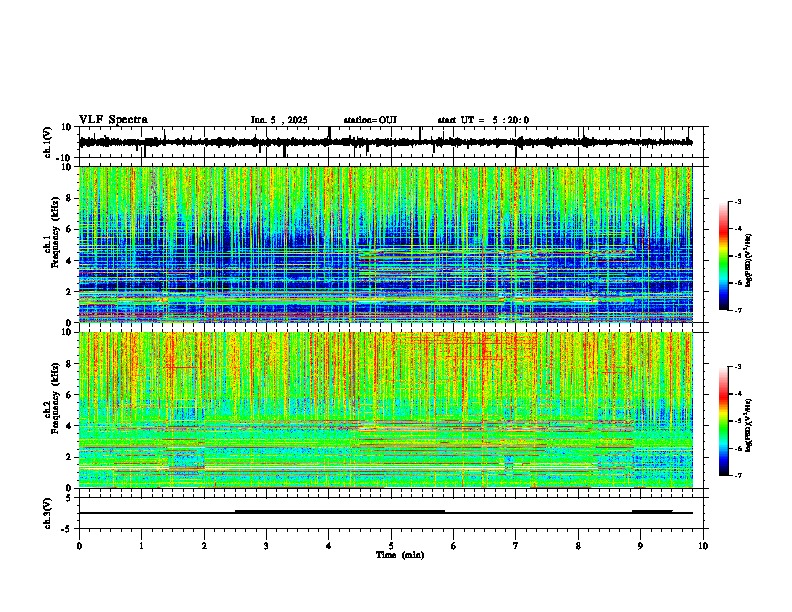792x612 pixels.
Task: Click the "-5" label on ch.1 colorbar
Action: (738, 256)
